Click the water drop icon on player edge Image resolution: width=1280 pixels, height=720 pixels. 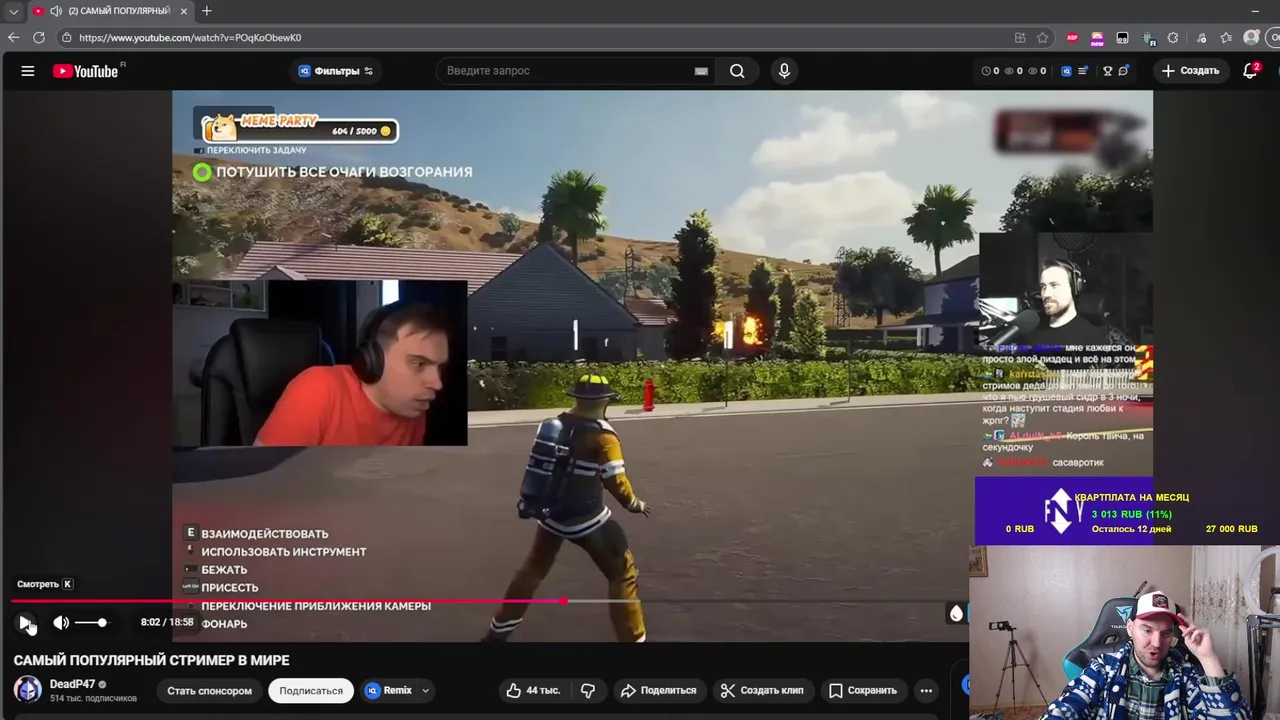point(956,613)
